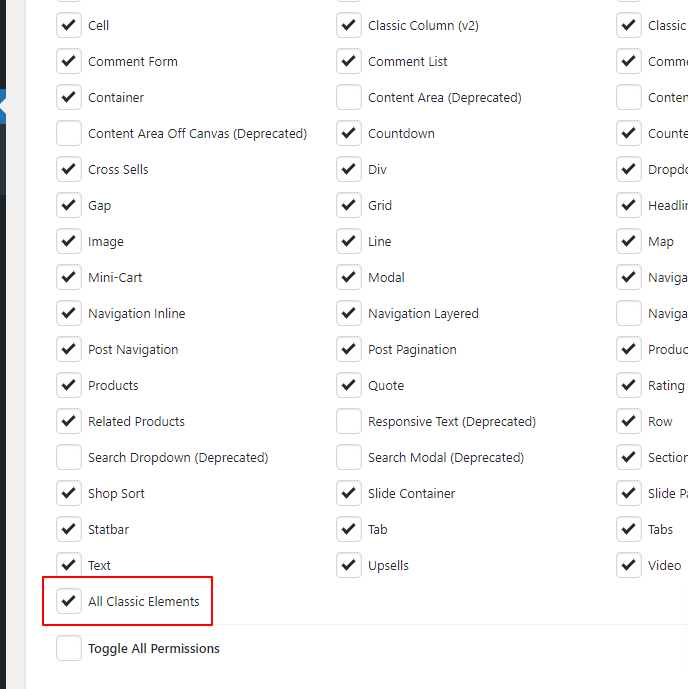
Task: Uncheck the Countdown element
Action: pos(349,133)
